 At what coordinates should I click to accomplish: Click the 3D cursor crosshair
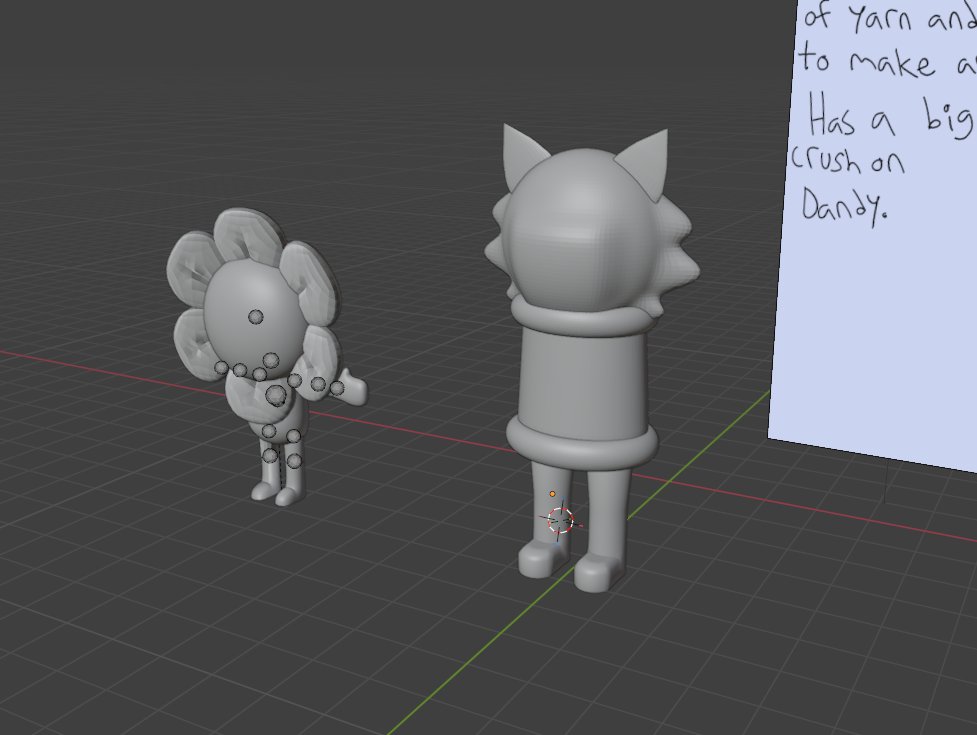tap(560, 520)
